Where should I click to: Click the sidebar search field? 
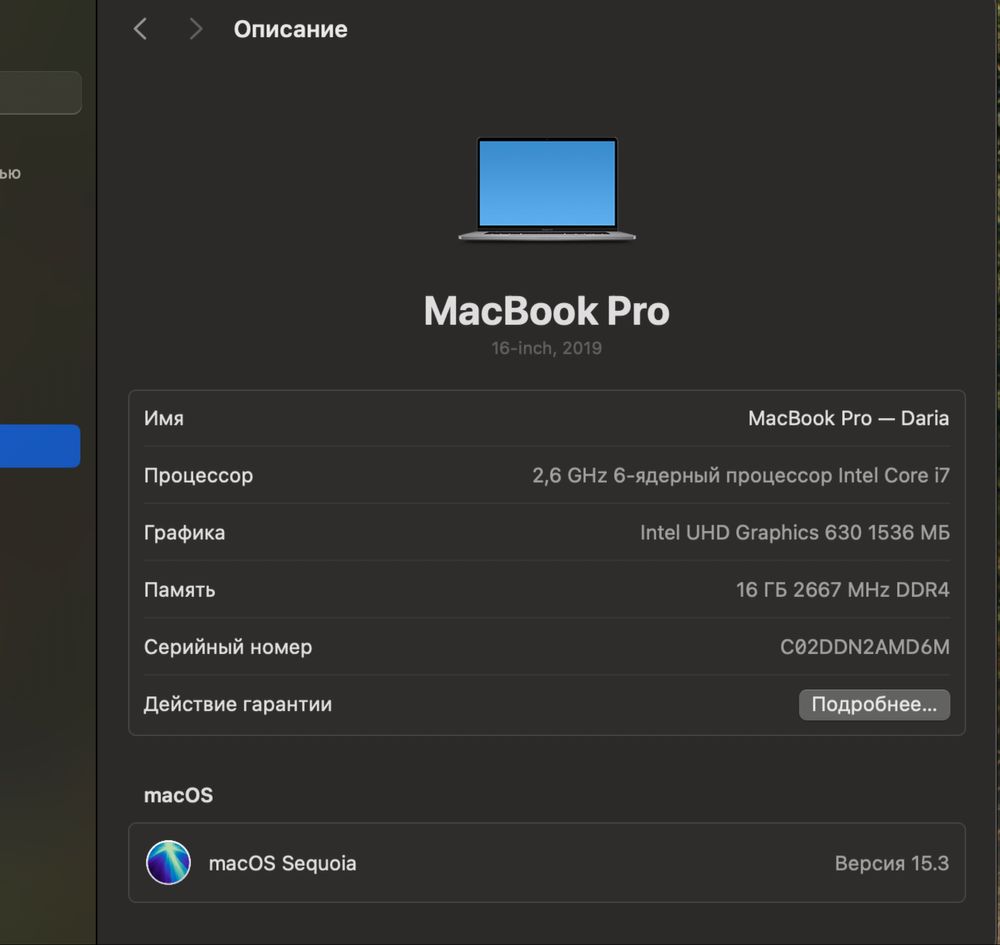pos(40,92)
